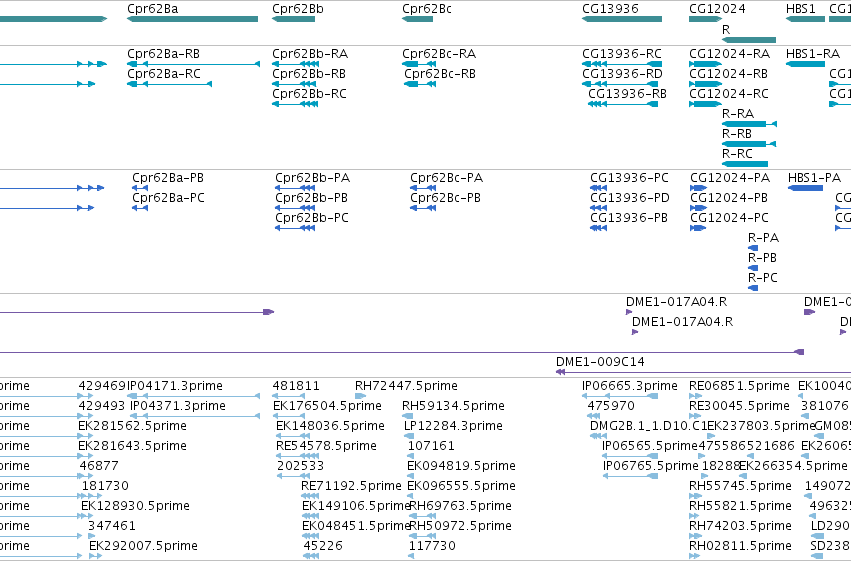Select protein Cpr62Bb-PB

295,208
